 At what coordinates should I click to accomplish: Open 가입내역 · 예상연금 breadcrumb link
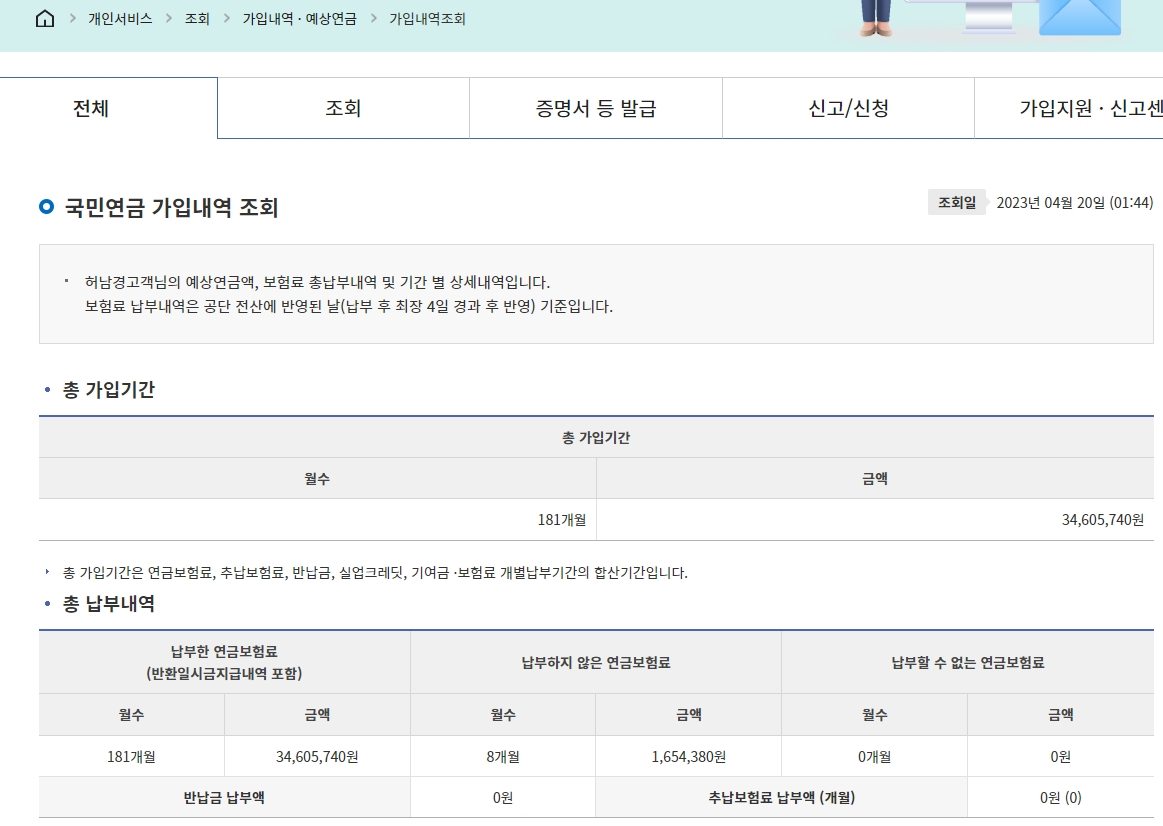pos(299,19)
